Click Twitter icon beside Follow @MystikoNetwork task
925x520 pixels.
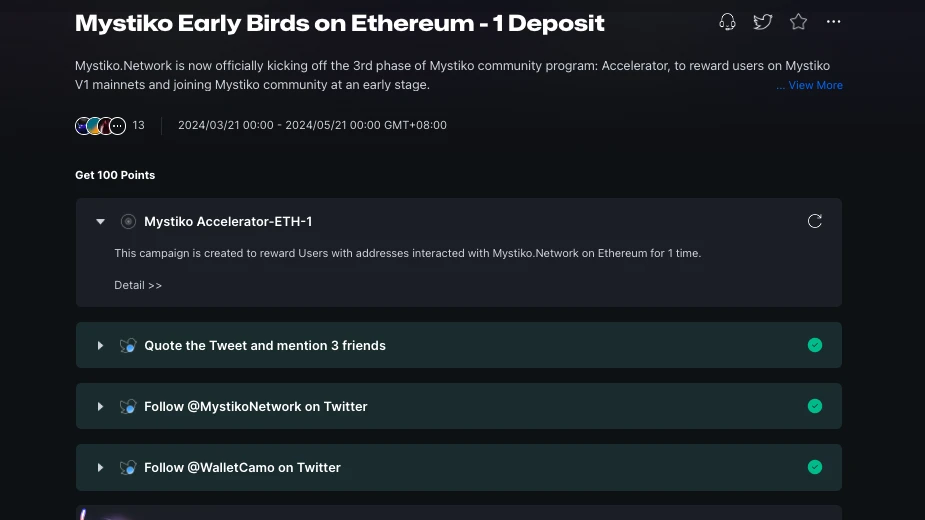pyautogui.click(x=128, y=406)
